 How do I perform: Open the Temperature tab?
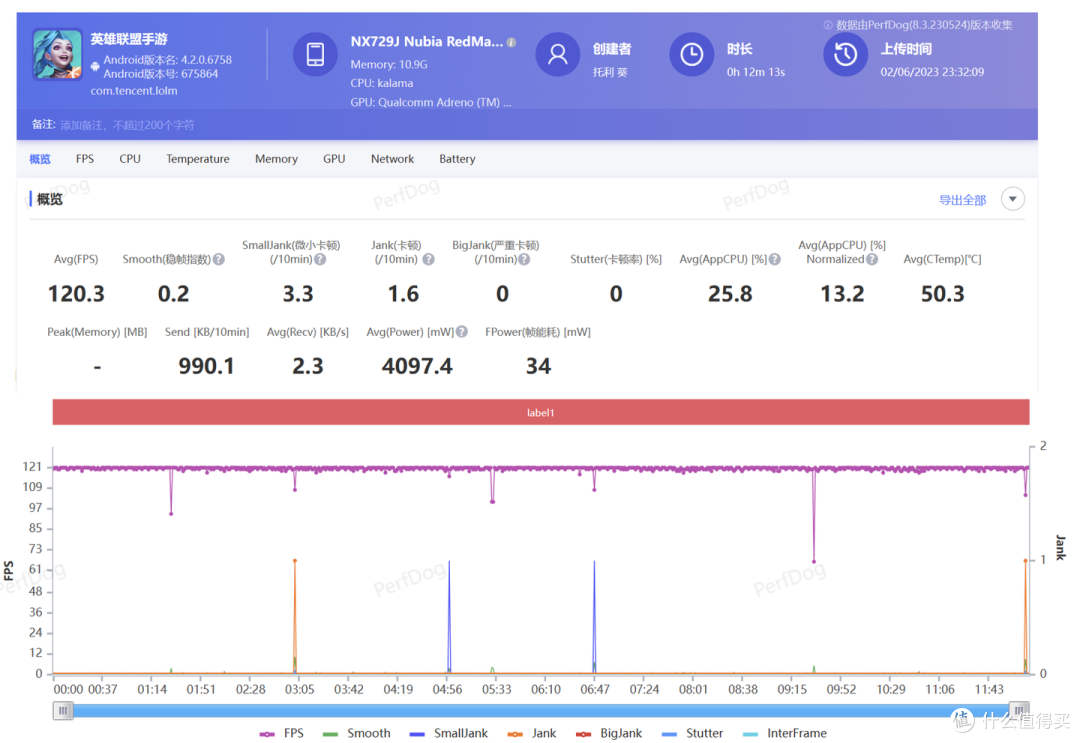click(x=198, y=159)
